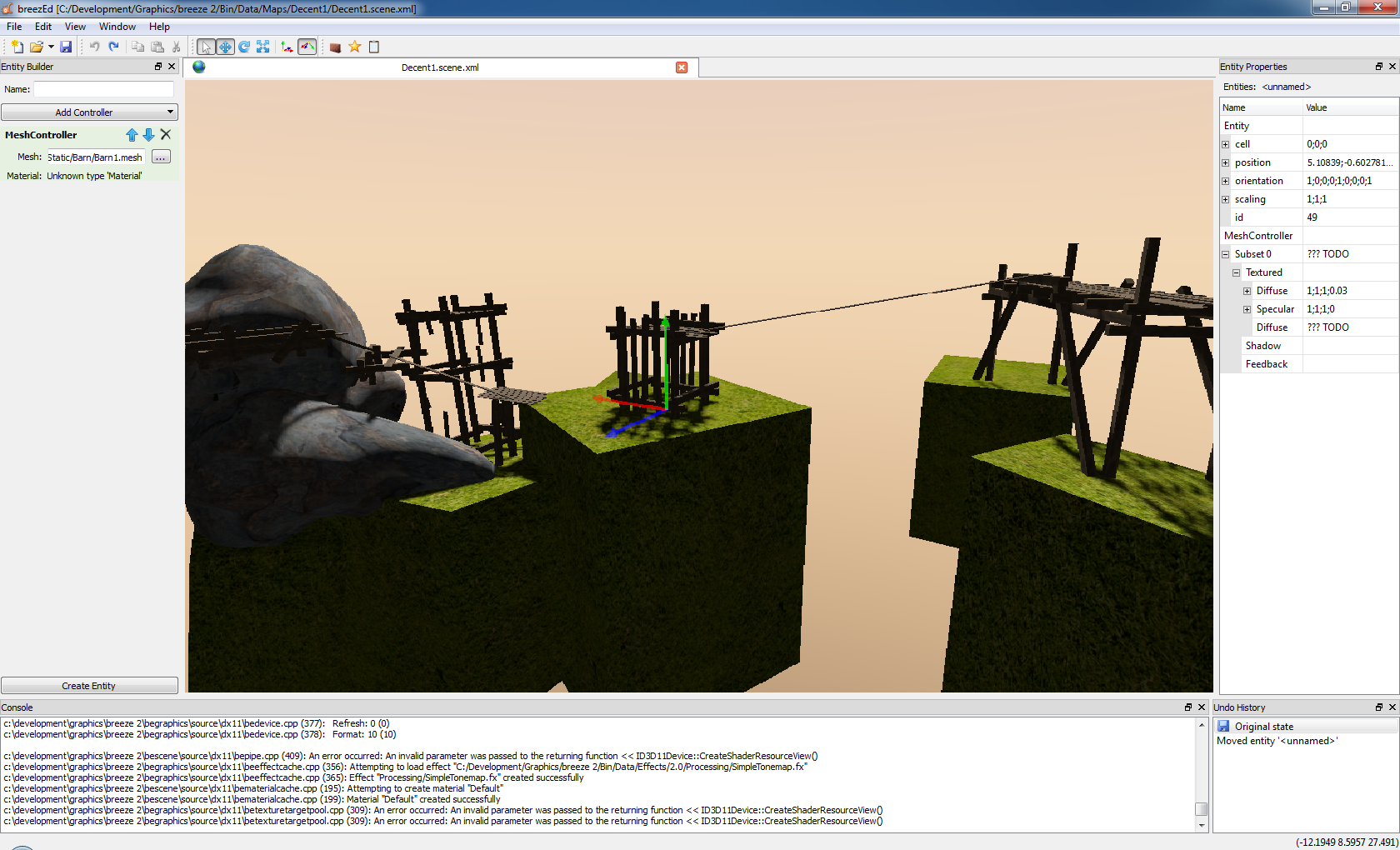Click the yellow star toolbar icon
This screenshot has width=1400, height=850.
coord(355,47)
